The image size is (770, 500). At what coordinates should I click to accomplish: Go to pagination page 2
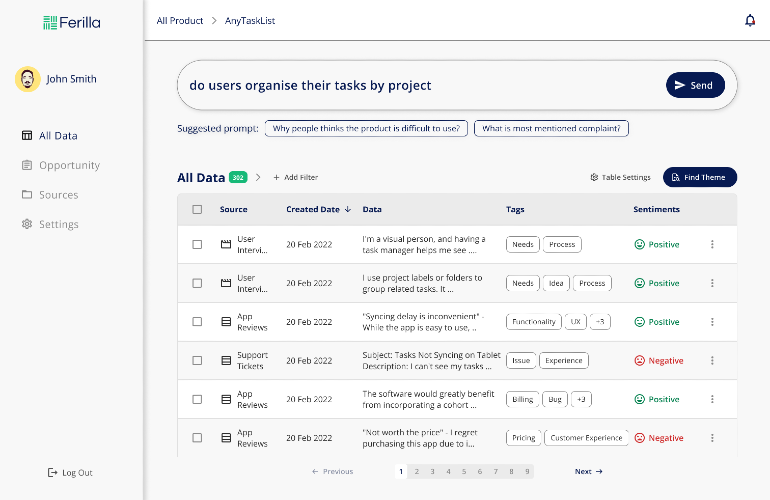click(x=416, y=472)
